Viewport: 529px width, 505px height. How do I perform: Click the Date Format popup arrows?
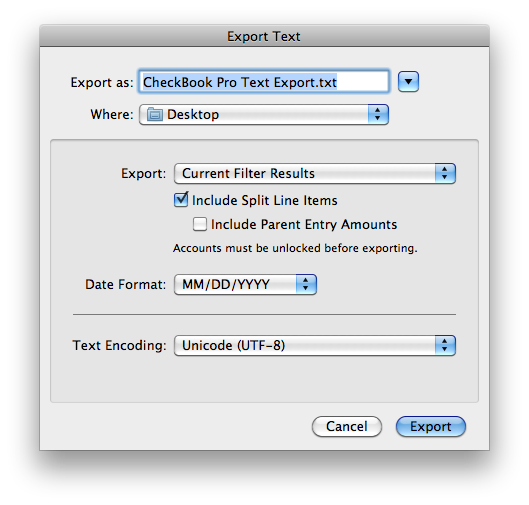point(306,284)
